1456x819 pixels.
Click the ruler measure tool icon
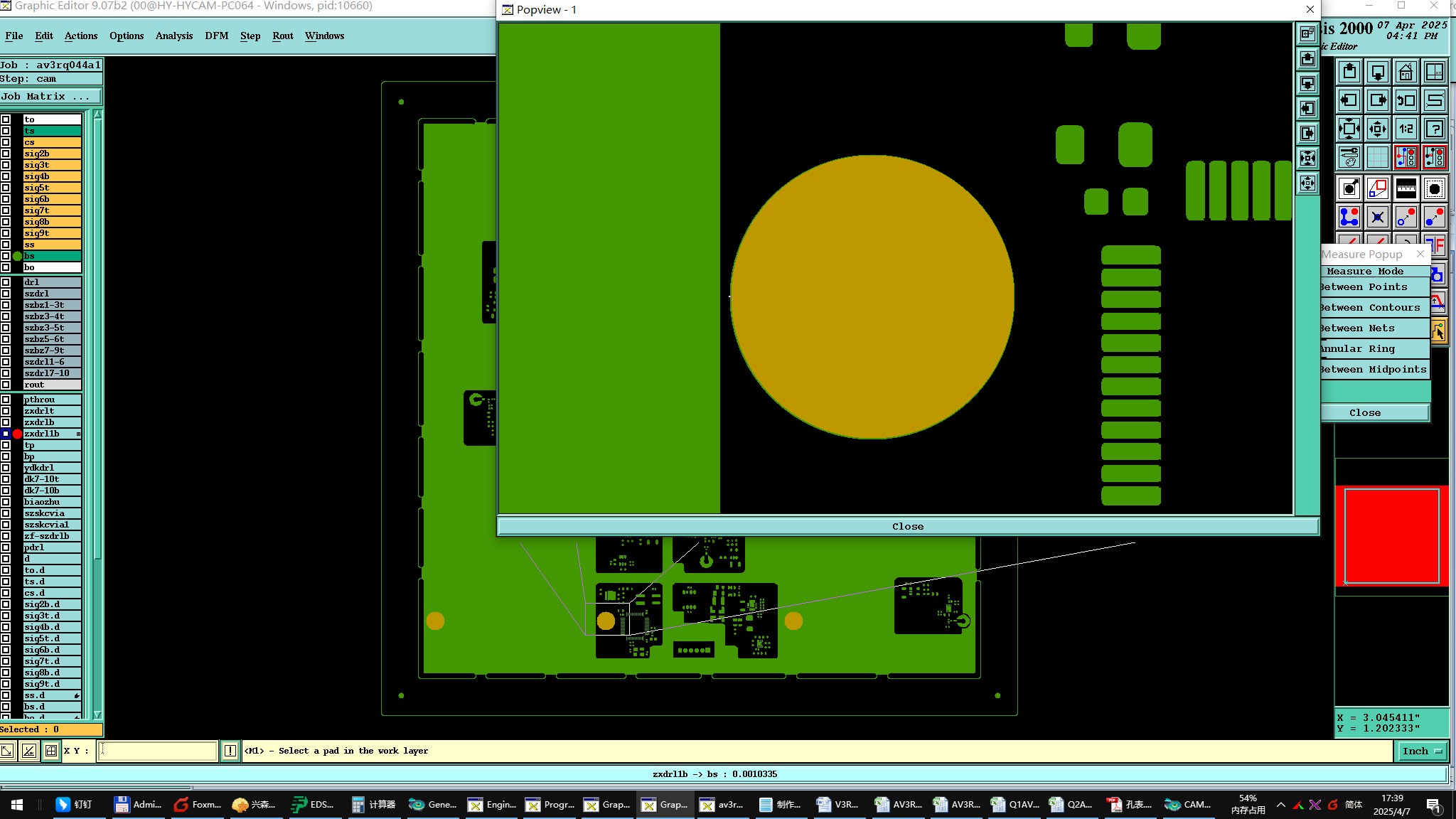1406,188
